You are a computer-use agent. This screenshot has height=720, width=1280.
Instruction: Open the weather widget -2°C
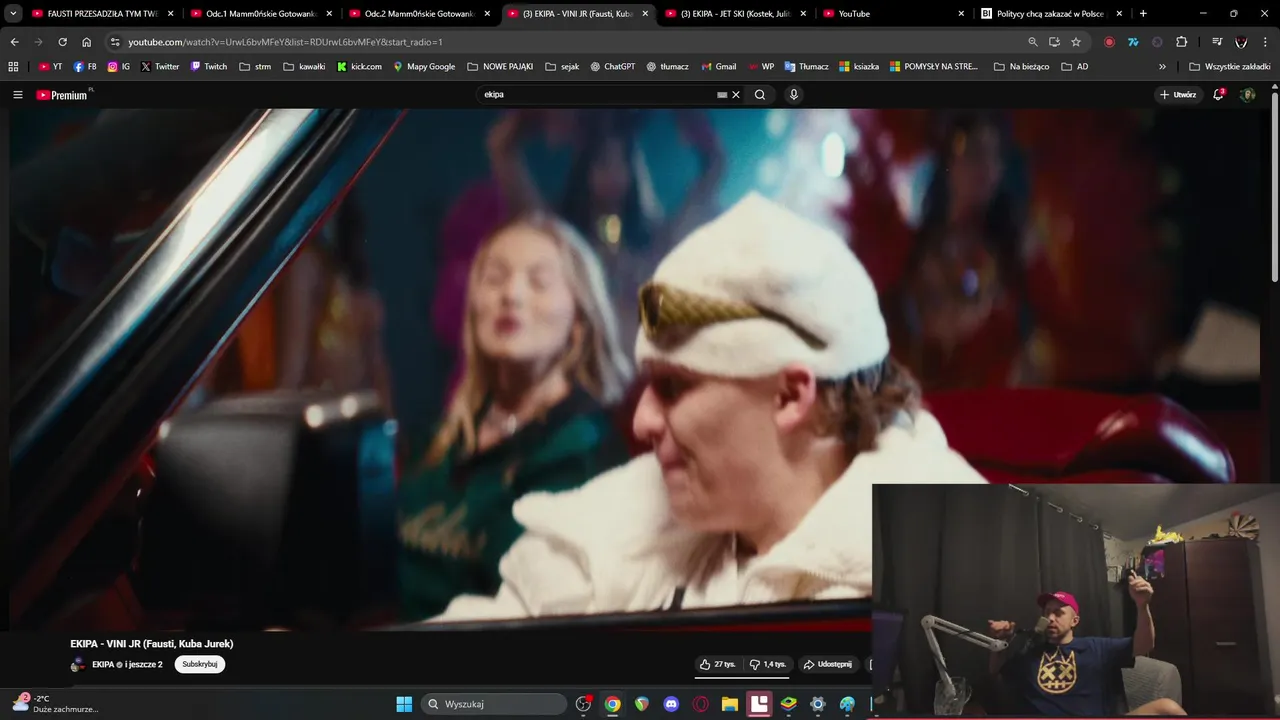click(x=55, y=703)
